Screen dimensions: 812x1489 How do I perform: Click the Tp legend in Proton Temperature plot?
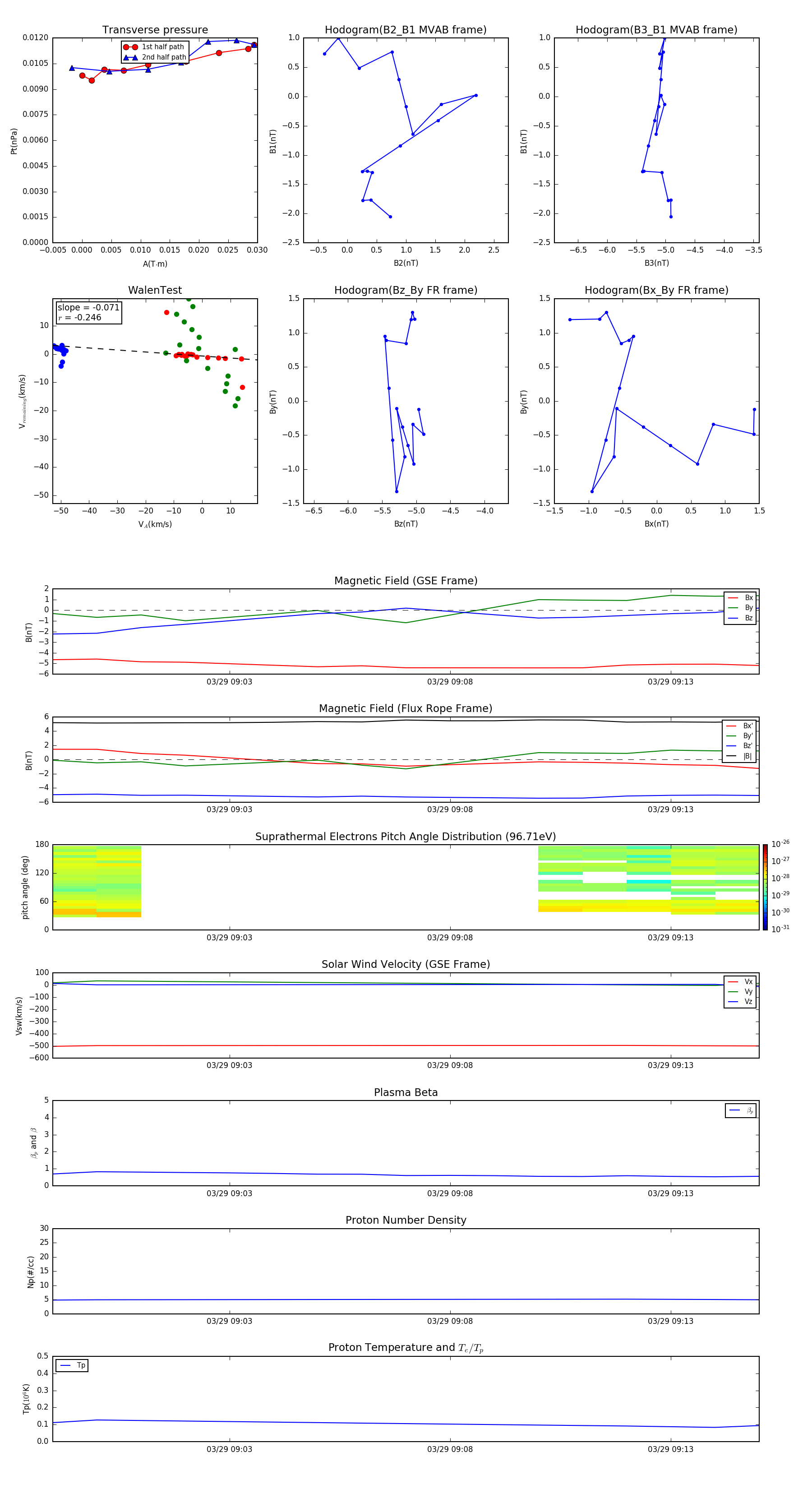point(72,1365)
